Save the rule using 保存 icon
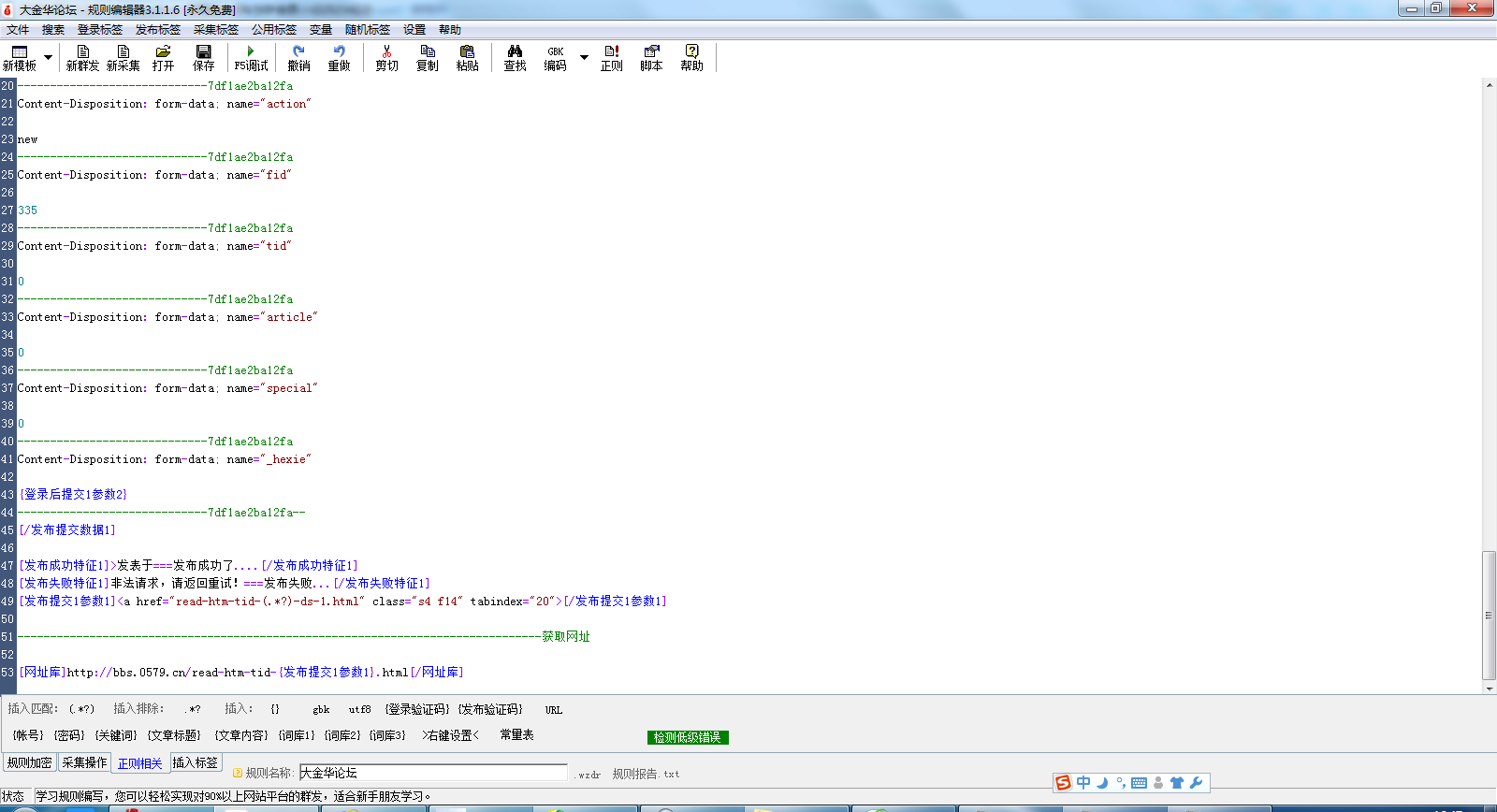The height and width of the screenshot is (812, 1497). (x=203, y=58)
